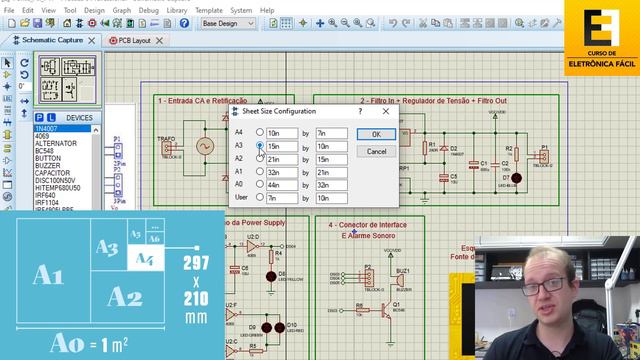640x360 pixels.
Task: Click the Copy to clipboard icon
Action: pos(436,23)
